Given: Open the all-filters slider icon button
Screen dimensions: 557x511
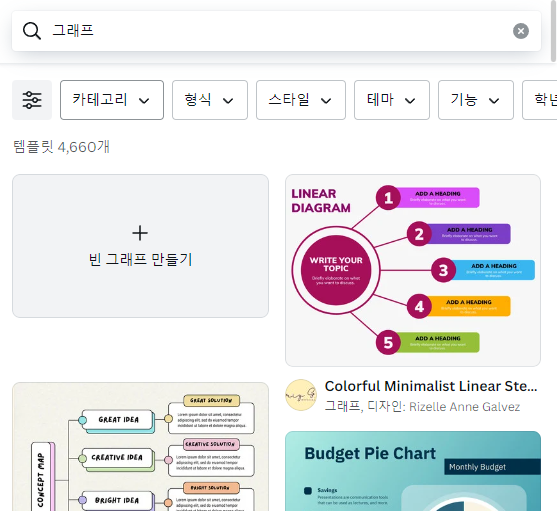Looking at the screenshot, I should coord(32,100).
